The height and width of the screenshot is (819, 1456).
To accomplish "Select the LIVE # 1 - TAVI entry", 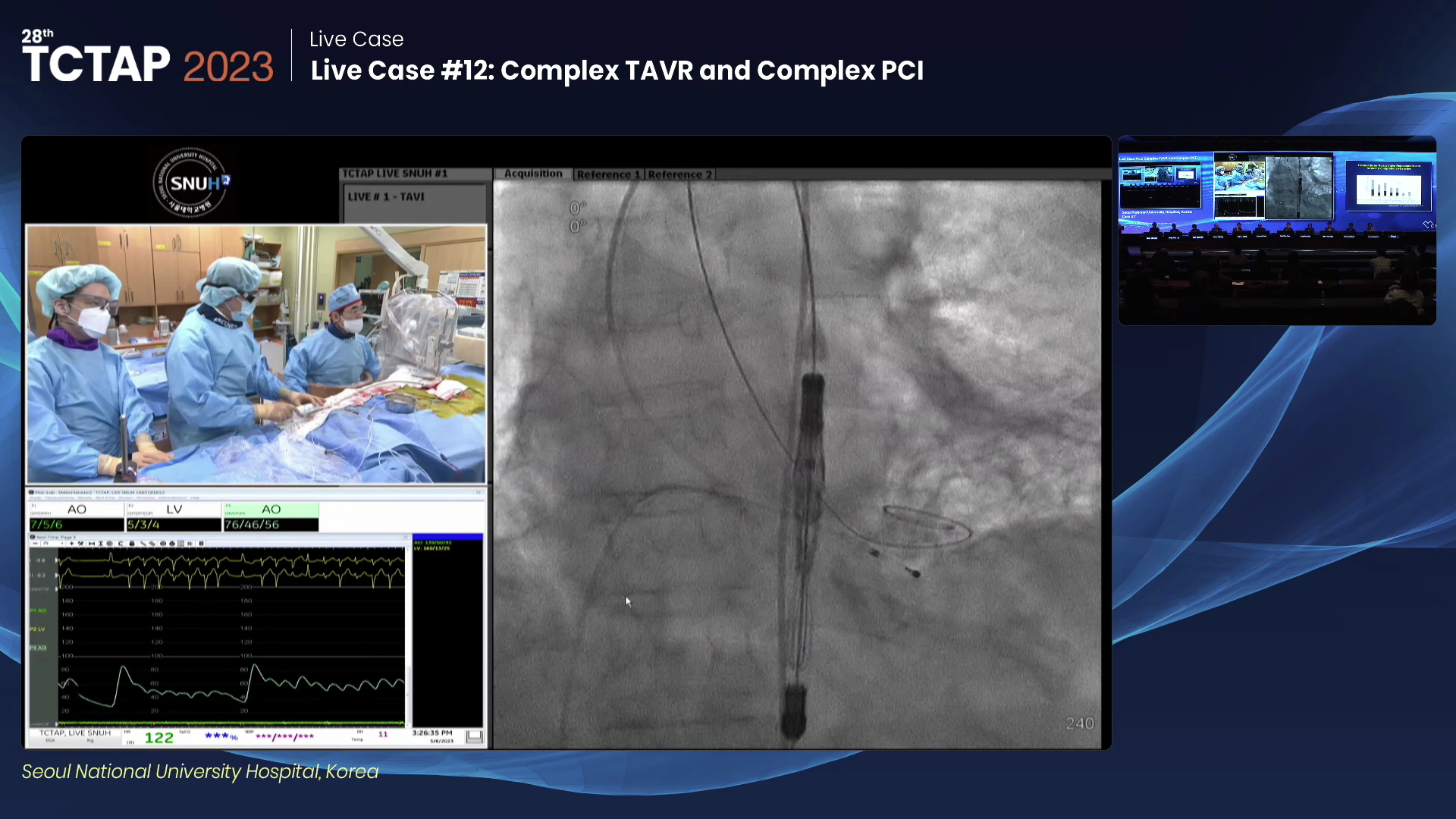I will click(x=385, y=196).
